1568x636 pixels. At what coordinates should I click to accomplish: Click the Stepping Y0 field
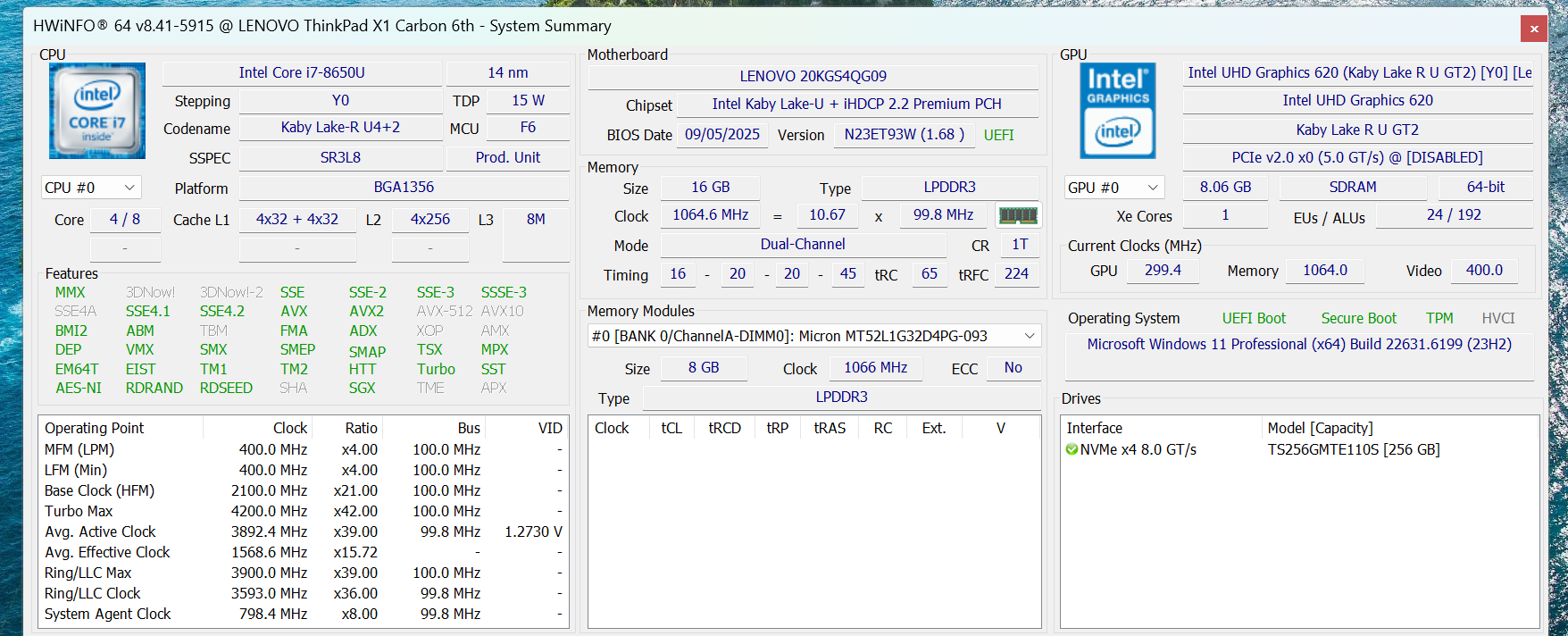click(340, 101)
